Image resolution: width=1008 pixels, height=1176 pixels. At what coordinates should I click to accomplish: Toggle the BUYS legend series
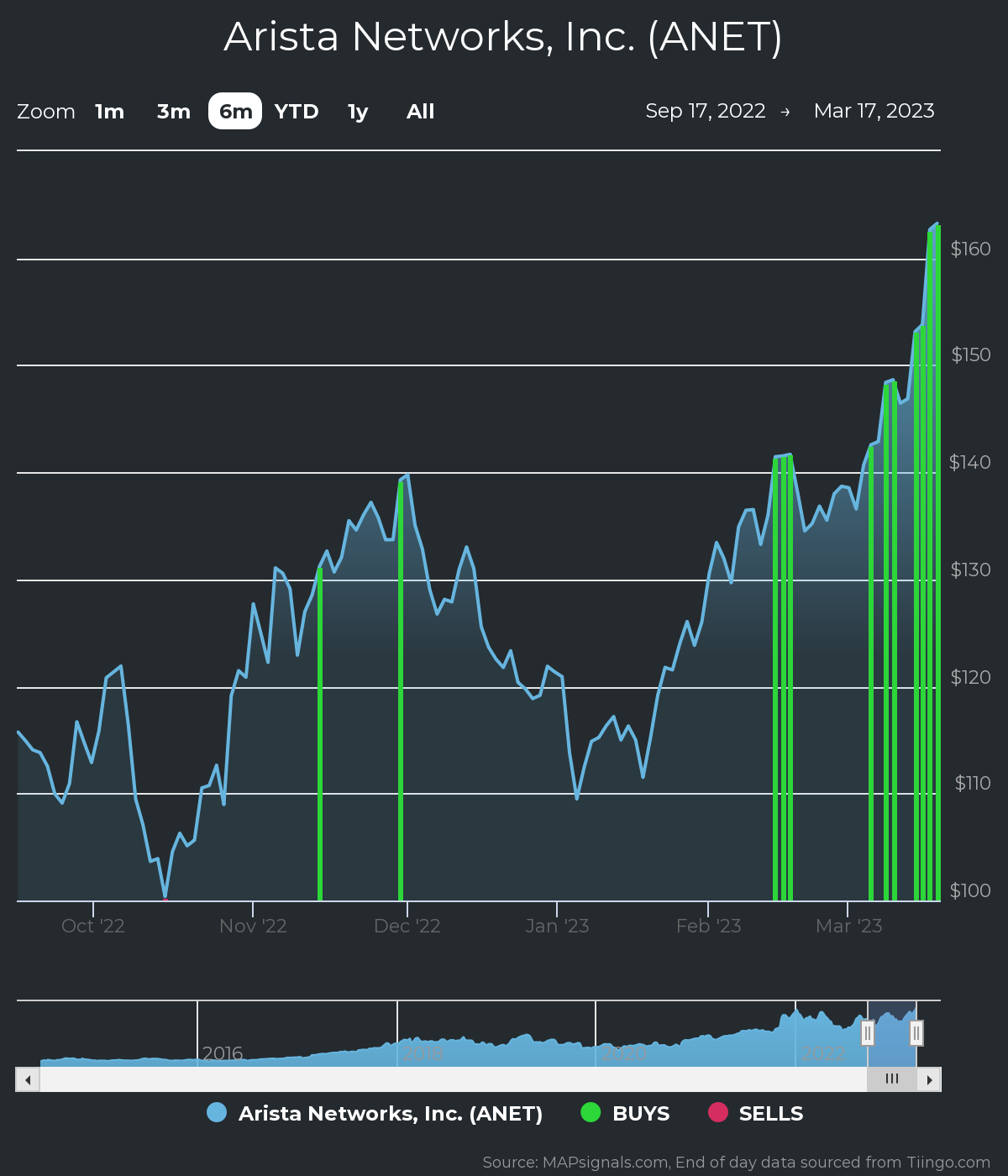click(x=625, y=1113)
